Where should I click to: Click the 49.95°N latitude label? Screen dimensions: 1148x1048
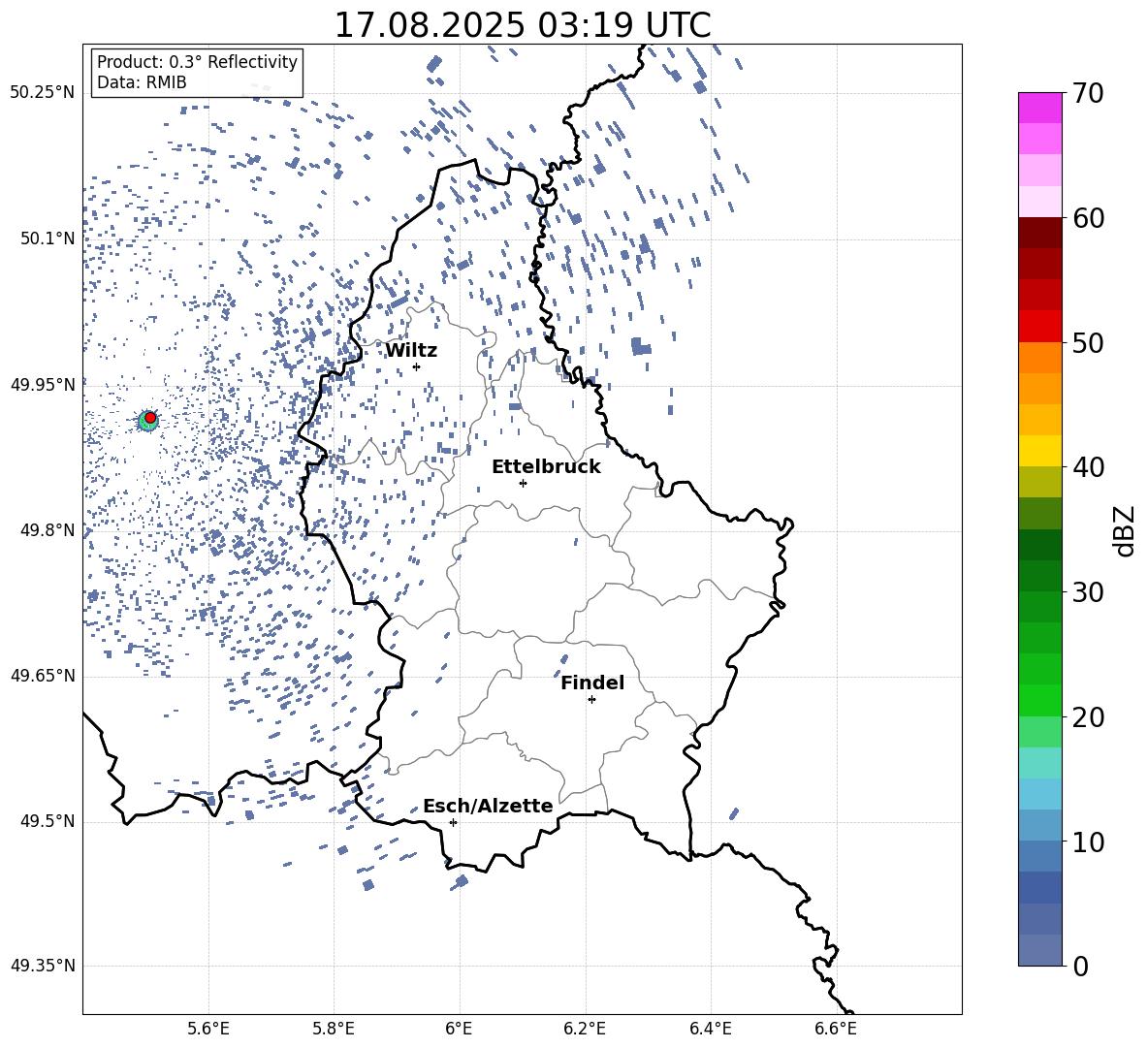tap(43, 384)
